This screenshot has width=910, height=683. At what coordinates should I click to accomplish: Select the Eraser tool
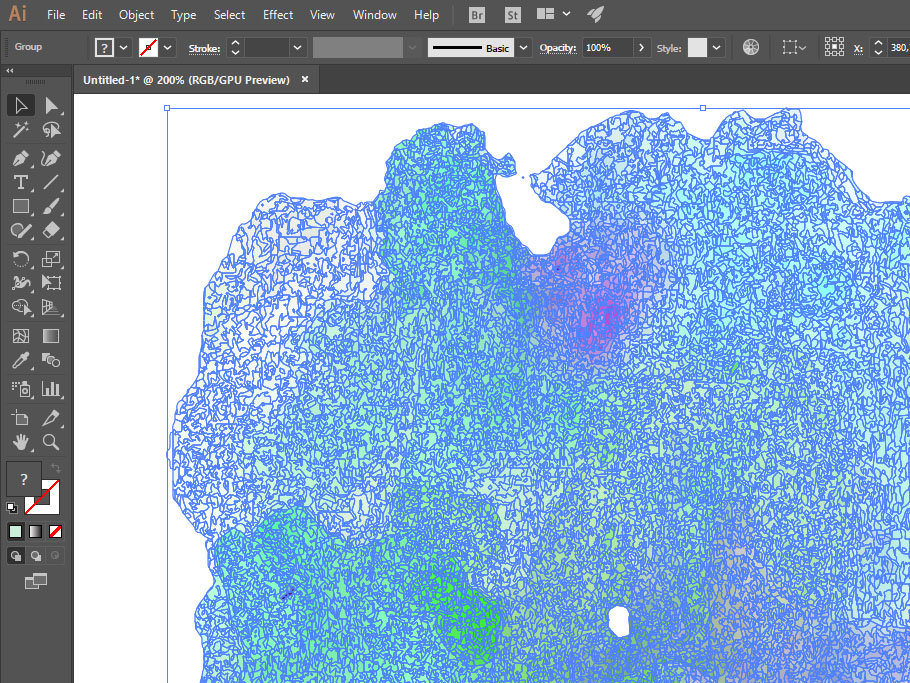[x=52, y=230]
